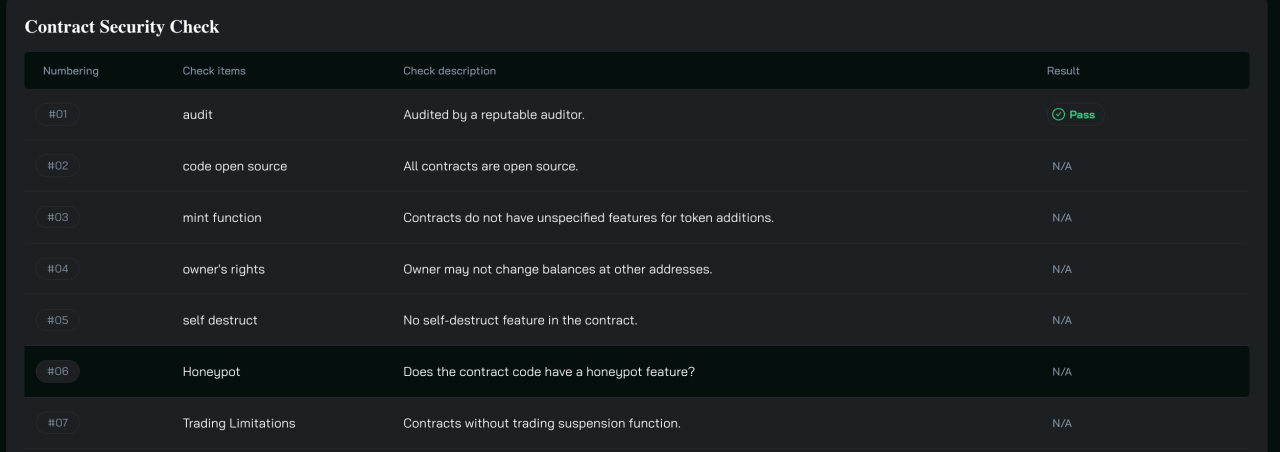Screen dimensions: 1280x452
Task: Click the Check description column header
Action: [x=449, y=71]
